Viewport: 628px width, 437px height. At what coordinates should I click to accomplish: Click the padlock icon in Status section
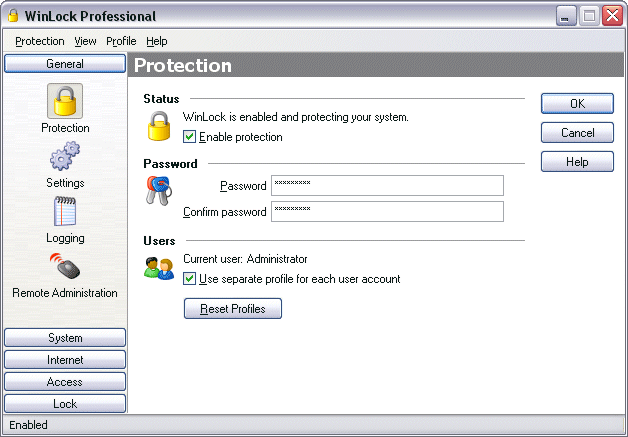(x=159, y=127)
